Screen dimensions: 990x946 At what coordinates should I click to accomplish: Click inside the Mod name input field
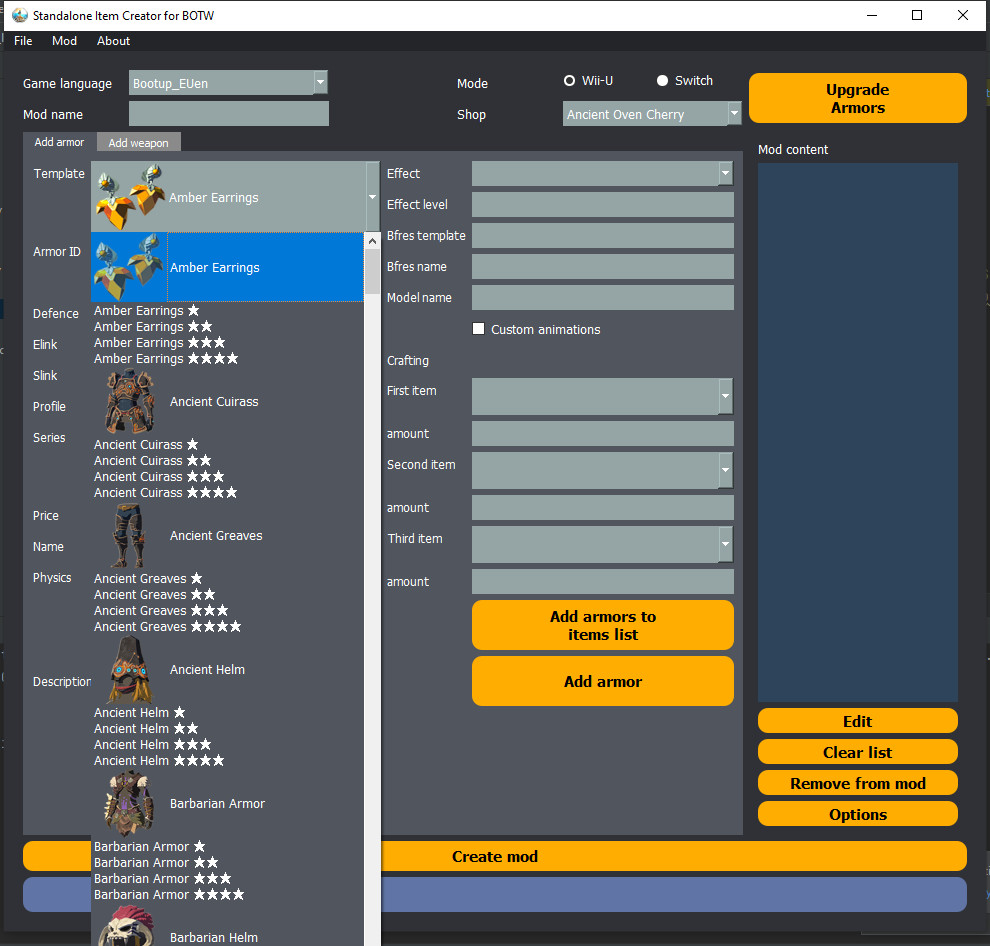[228, 113]
